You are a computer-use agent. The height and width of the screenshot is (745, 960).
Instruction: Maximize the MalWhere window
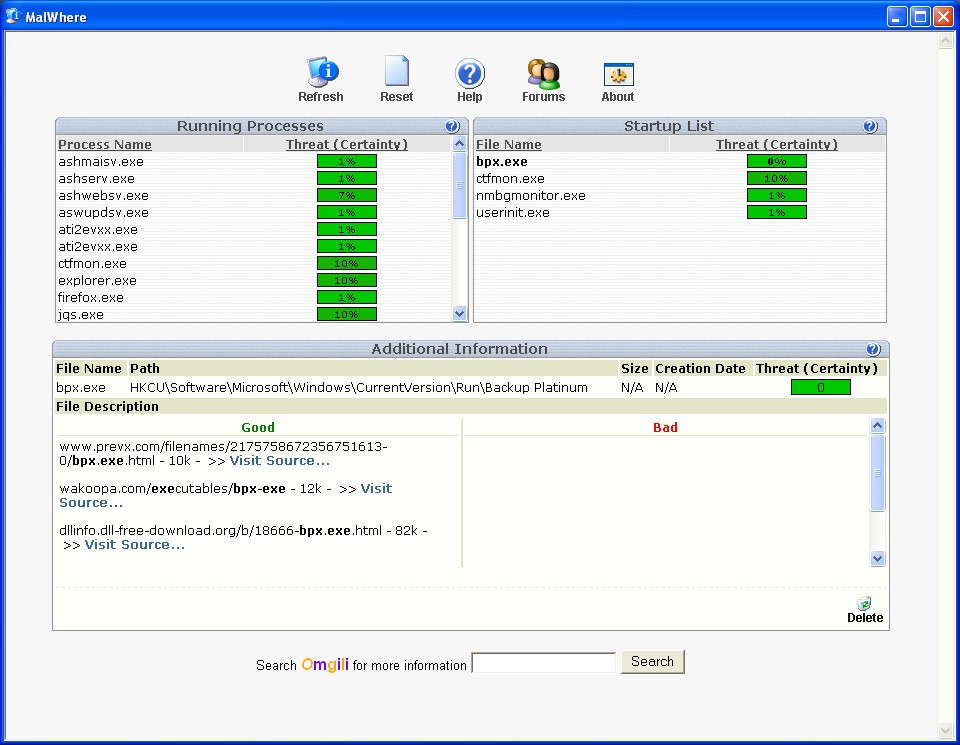[920, 17]
